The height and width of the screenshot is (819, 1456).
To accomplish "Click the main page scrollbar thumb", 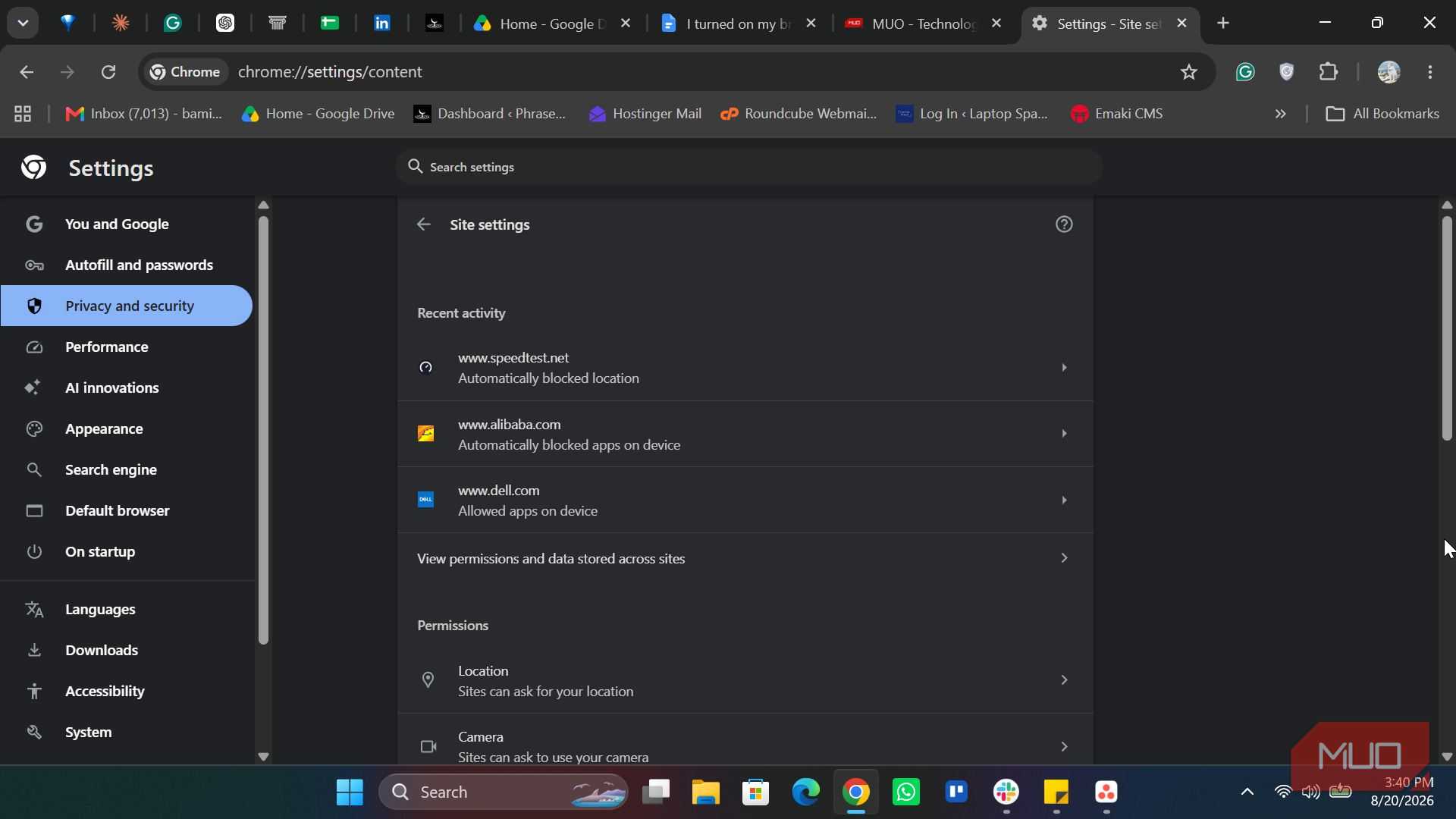I will (1446, 328).
